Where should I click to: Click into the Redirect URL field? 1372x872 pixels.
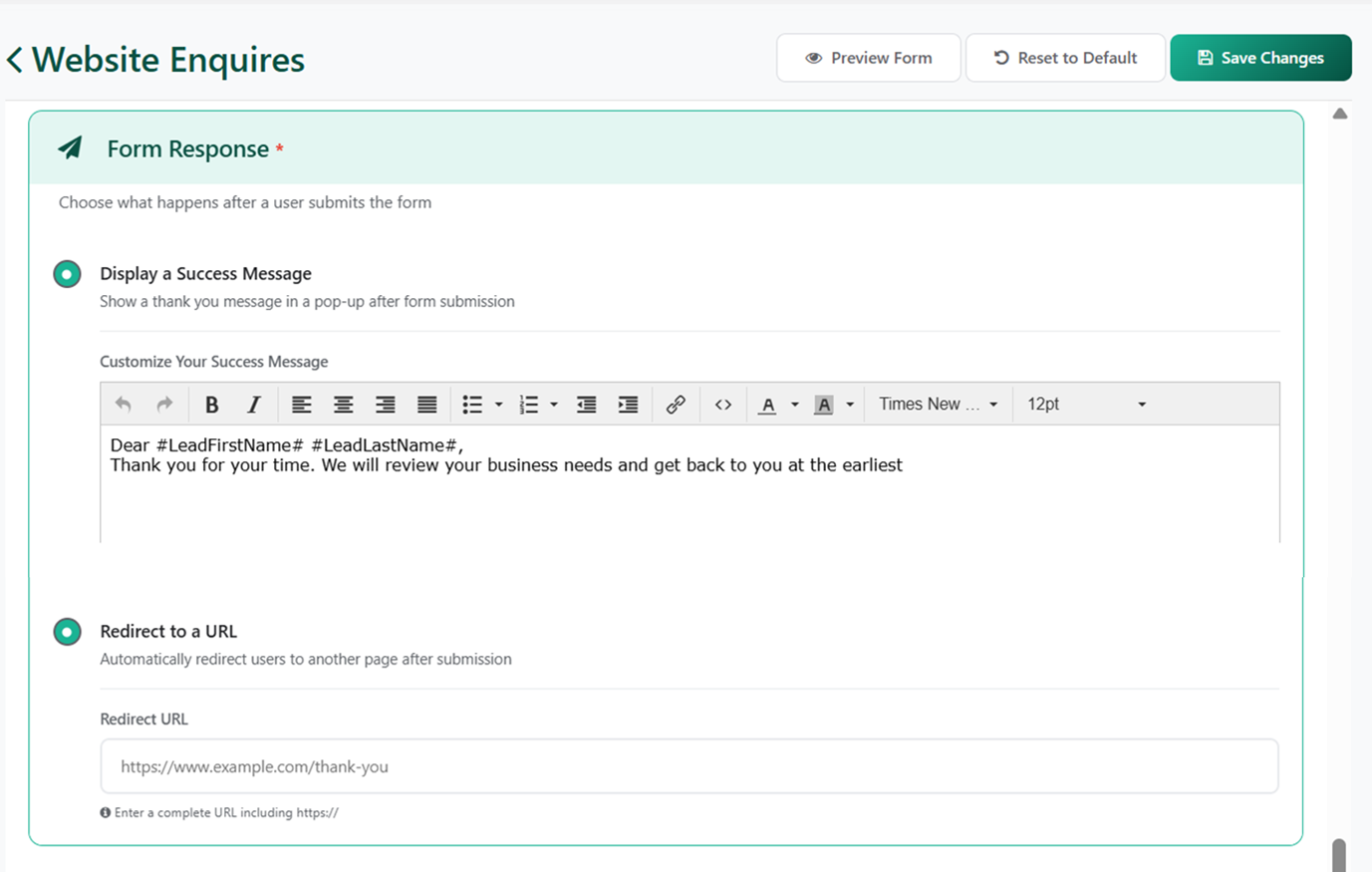click(x=689, y=766)
